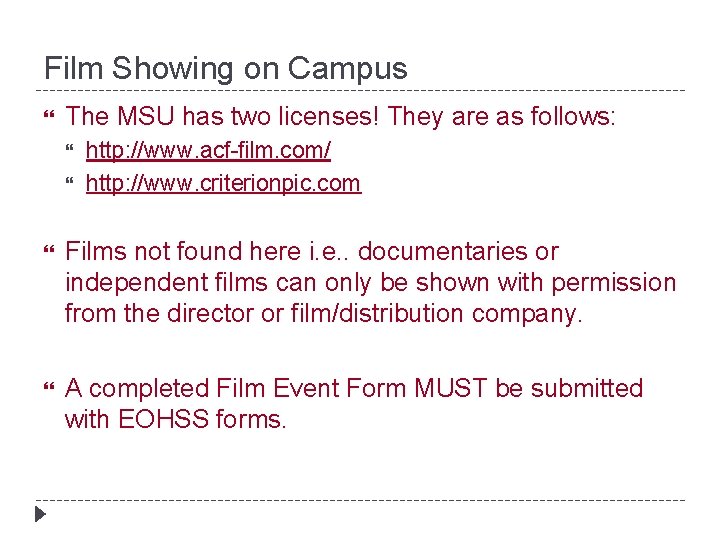Select the 'Film Showing on Campus' title
Screen dimensions: 720x540
pyautogui.click(x=225, y=69)
